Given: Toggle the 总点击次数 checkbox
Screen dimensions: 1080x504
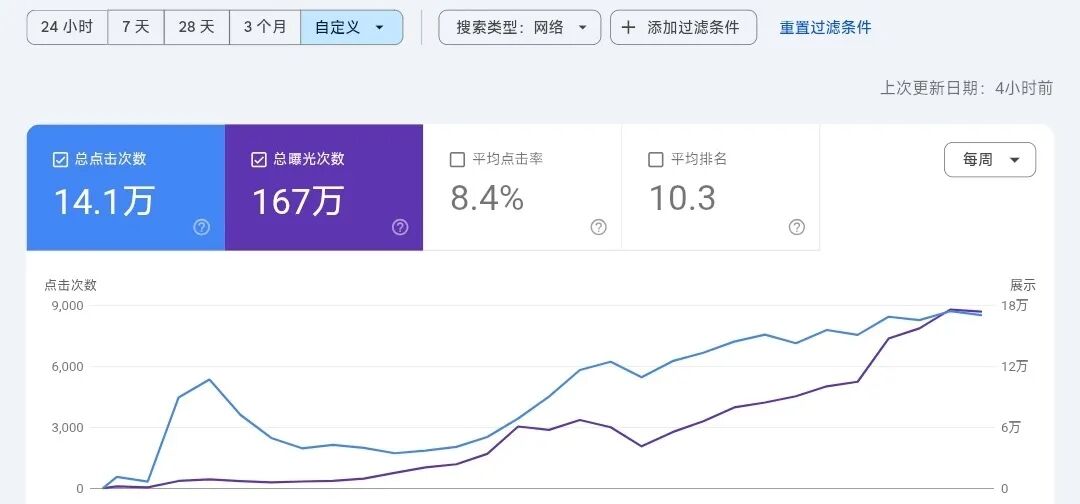Looking at the screenshot, I should [x=60, y=160].
